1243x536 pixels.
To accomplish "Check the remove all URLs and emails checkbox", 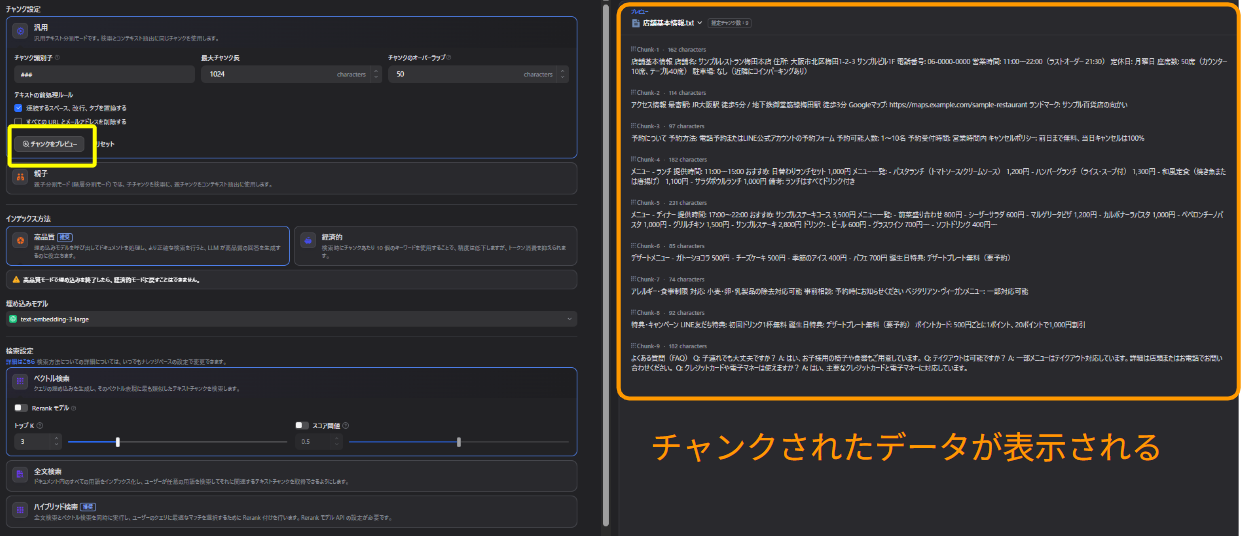I will pos(18,121).
